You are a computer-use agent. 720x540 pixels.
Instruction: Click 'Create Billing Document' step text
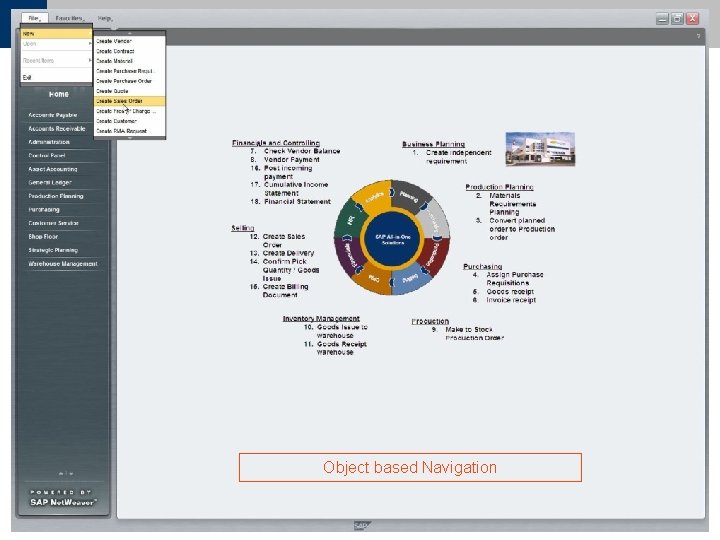(285, 291)
